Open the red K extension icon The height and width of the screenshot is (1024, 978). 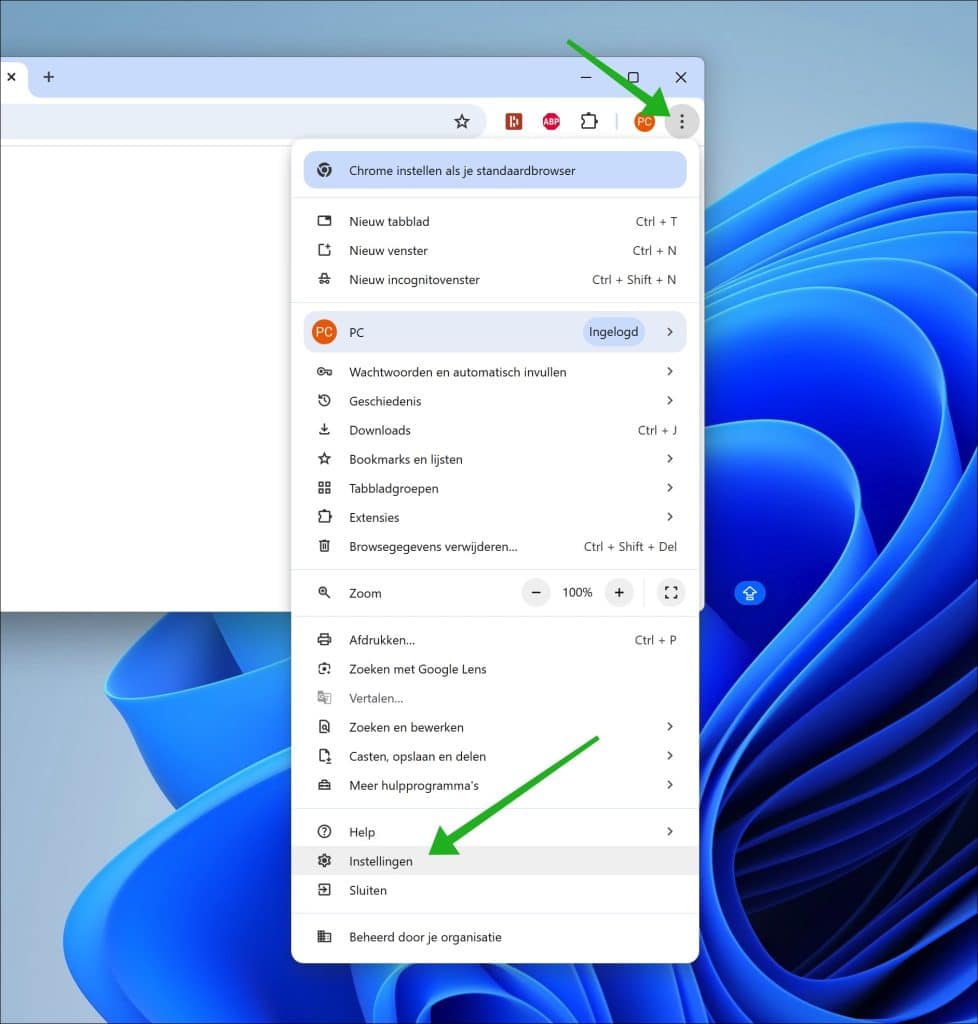[x=514, y=121]
